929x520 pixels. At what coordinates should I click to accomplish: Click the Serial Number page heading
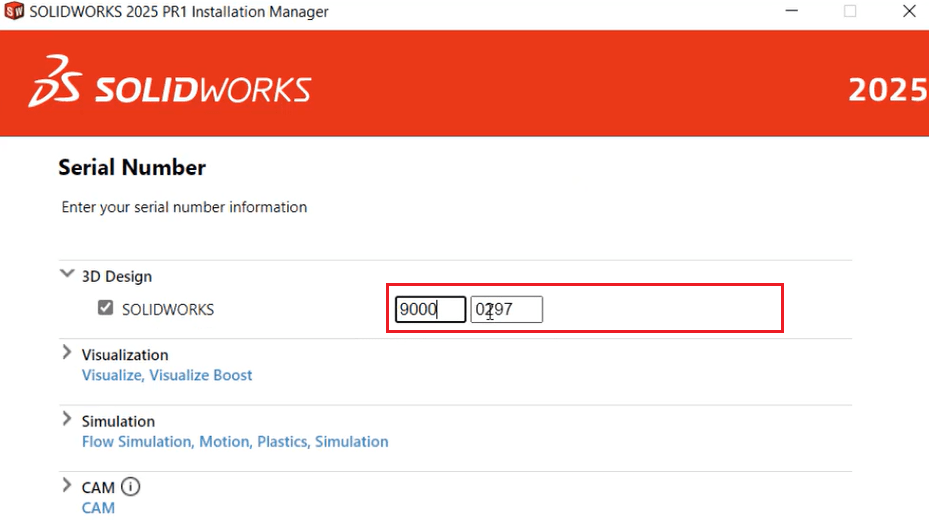[132, 168]
